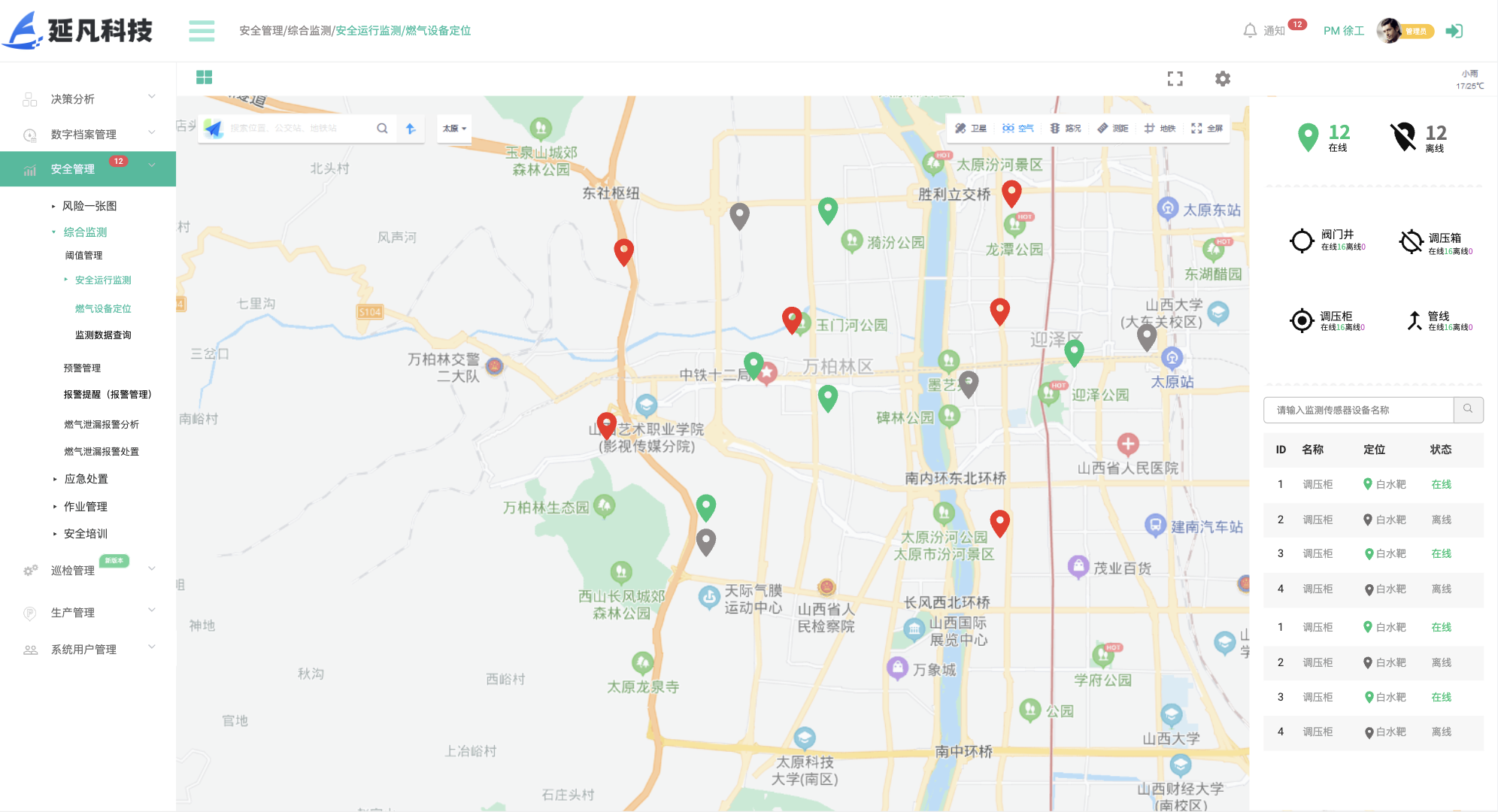The image size is (1498, 812).
Task: Toggle subway (地铁) map layer
Action: (1160, 129)
